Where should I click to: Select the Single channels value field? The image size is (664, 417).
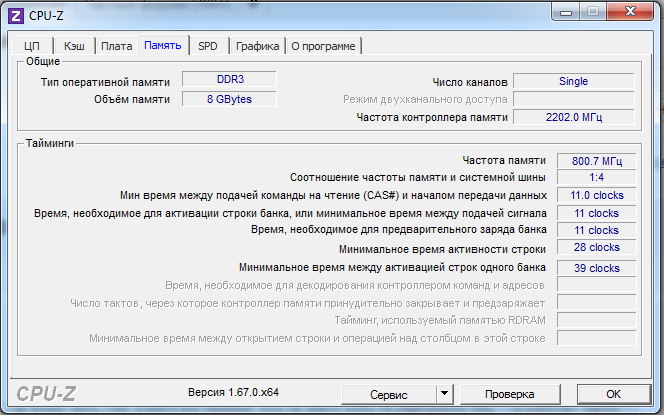click(x=573, y=81)
